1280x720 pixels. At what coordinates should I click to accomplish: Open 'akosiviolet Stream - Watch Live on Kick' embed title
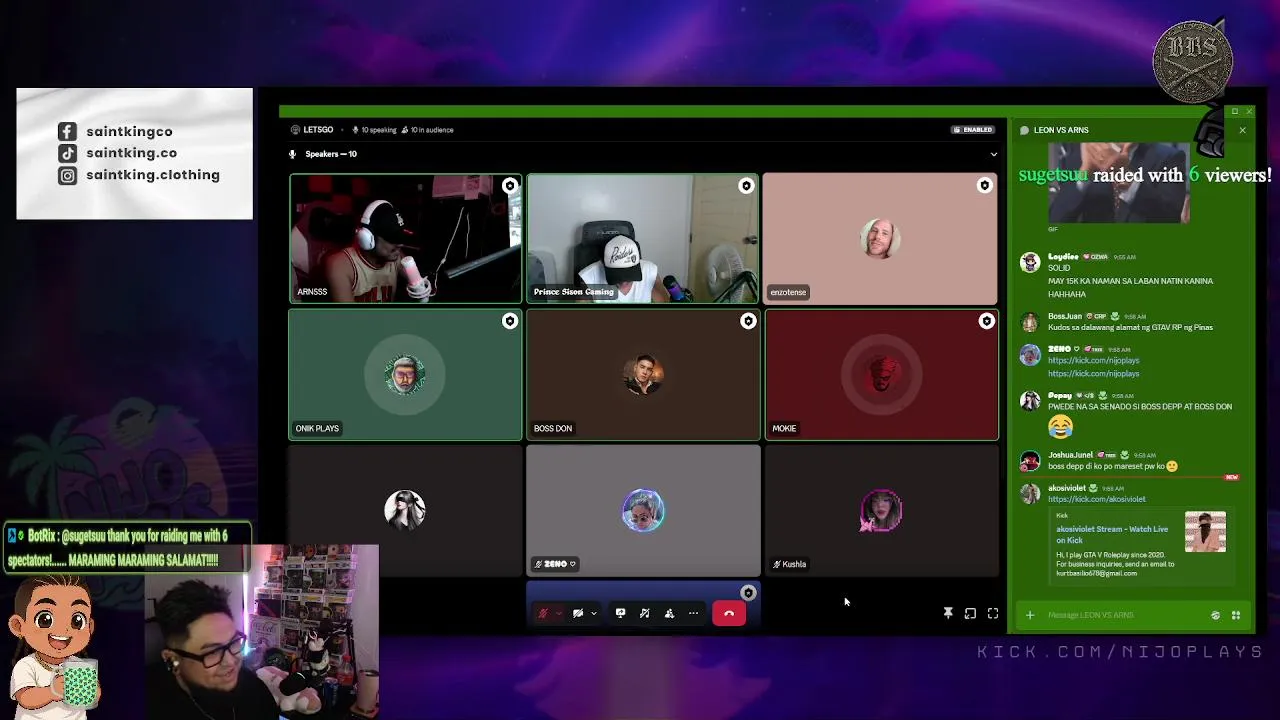[x=1112, y=534]
